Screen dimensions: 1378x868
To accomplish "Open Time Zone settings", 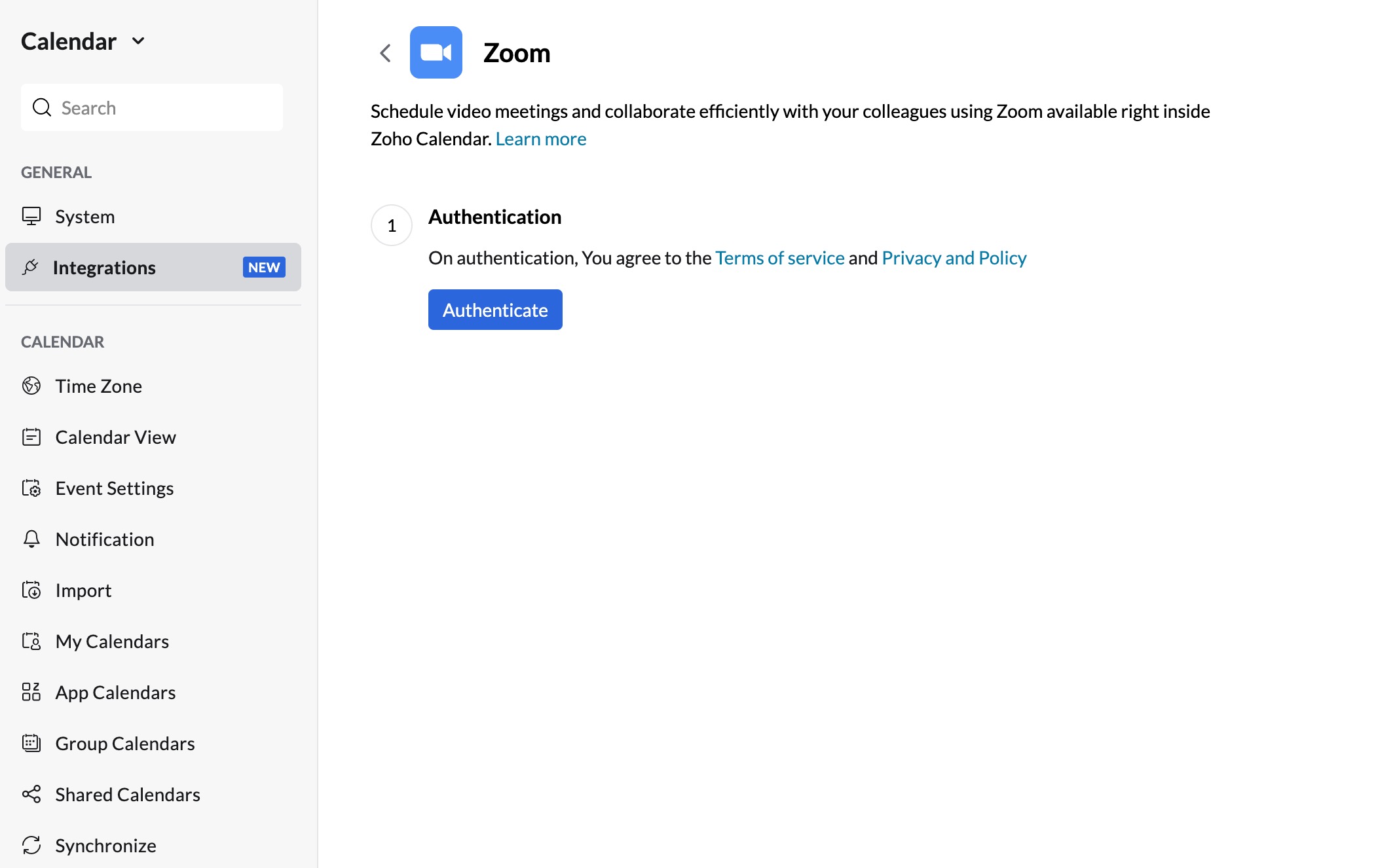I will [153, 386].
